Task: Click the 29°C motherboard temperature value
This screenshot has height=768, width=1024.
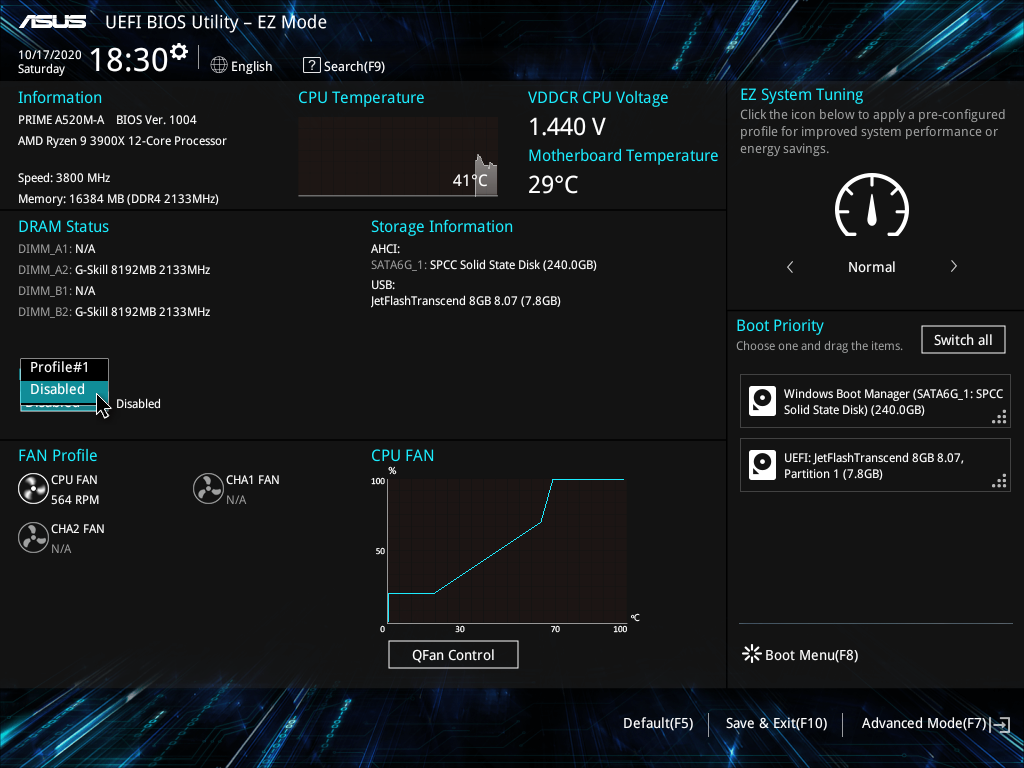Action: (553, 185)
